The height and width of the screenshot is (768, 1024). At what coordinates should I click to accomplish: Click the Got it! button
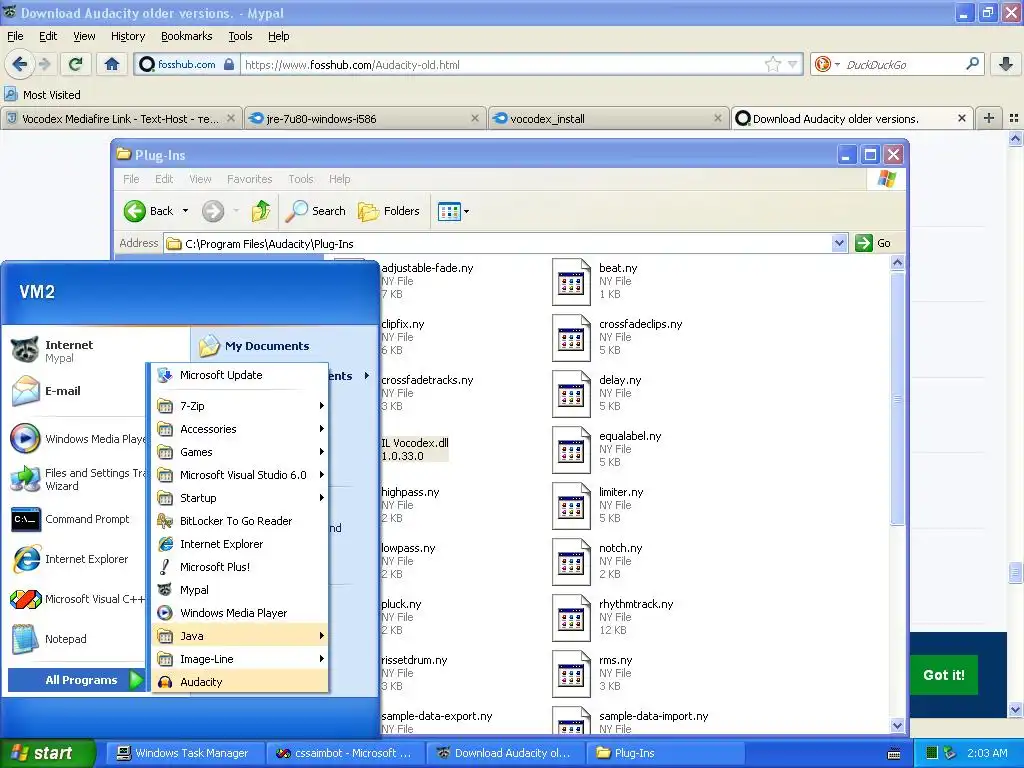coord(944,675)
